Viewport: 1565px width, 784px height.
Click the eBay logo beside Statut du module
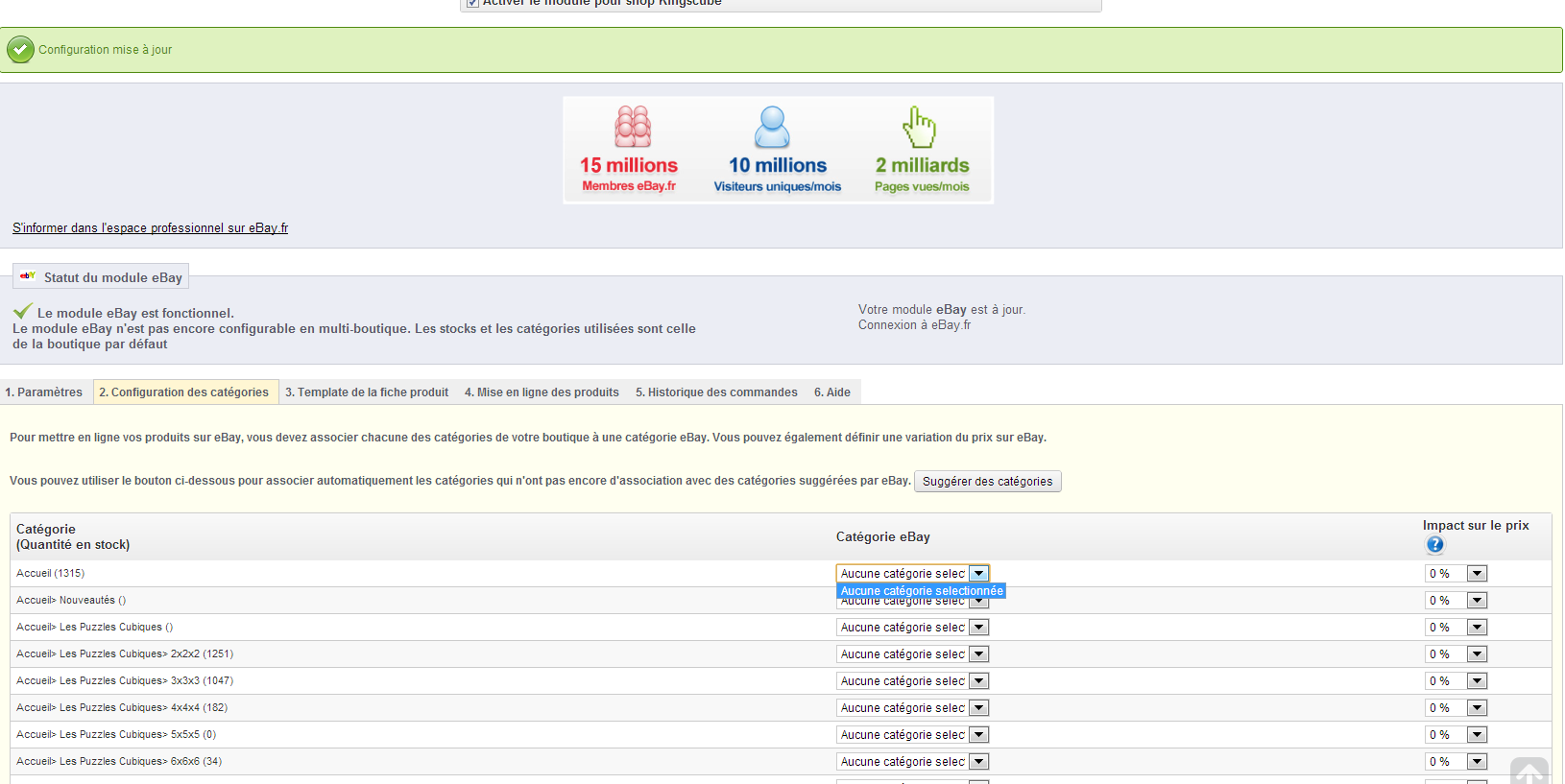click(x=28, y=276)
